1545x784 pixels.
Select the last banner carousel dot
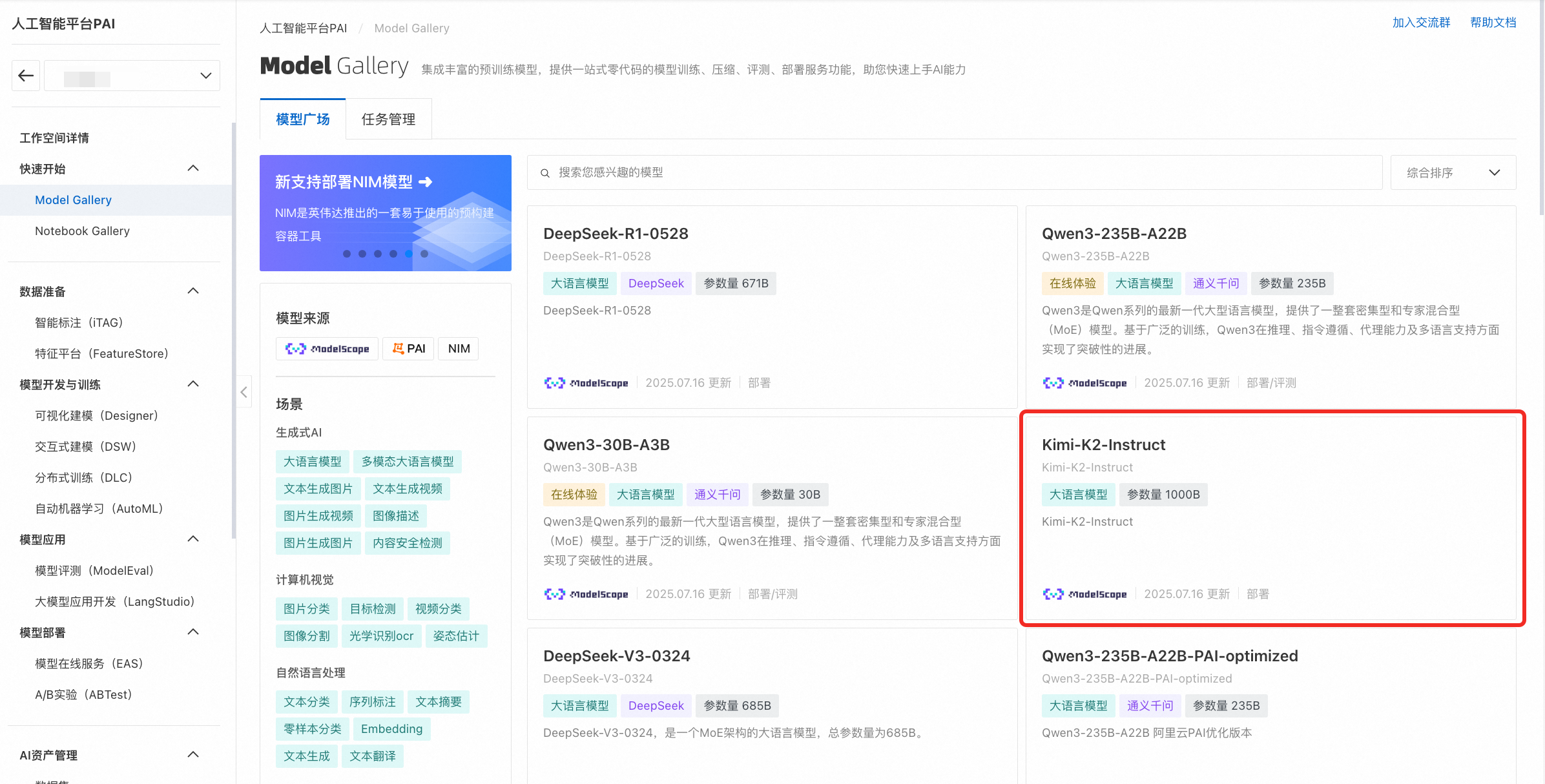(x=424, y=254)
